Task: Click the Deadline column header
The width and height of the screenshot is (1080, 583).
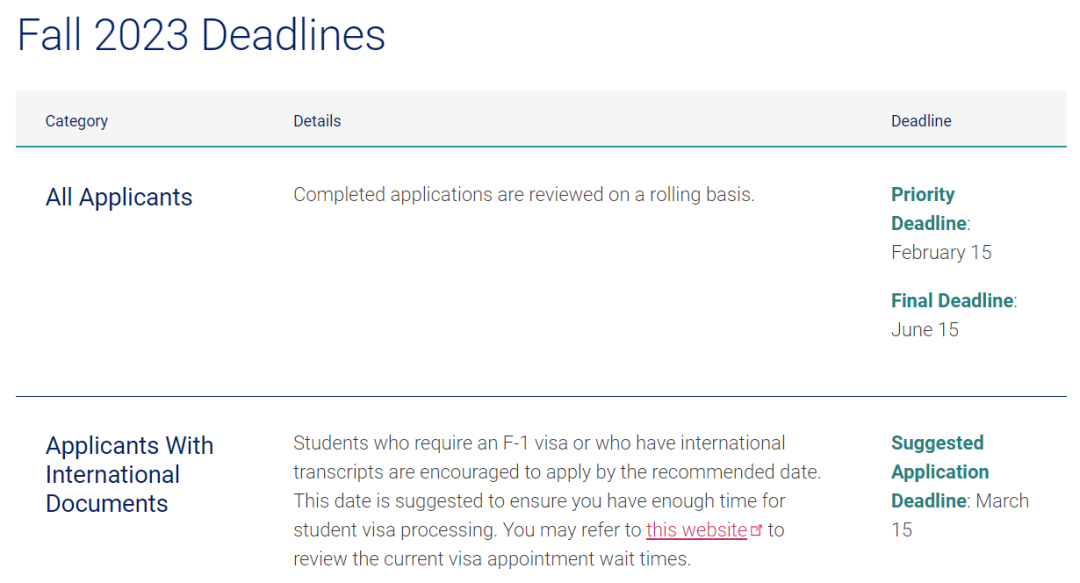Action: [921, 121]
